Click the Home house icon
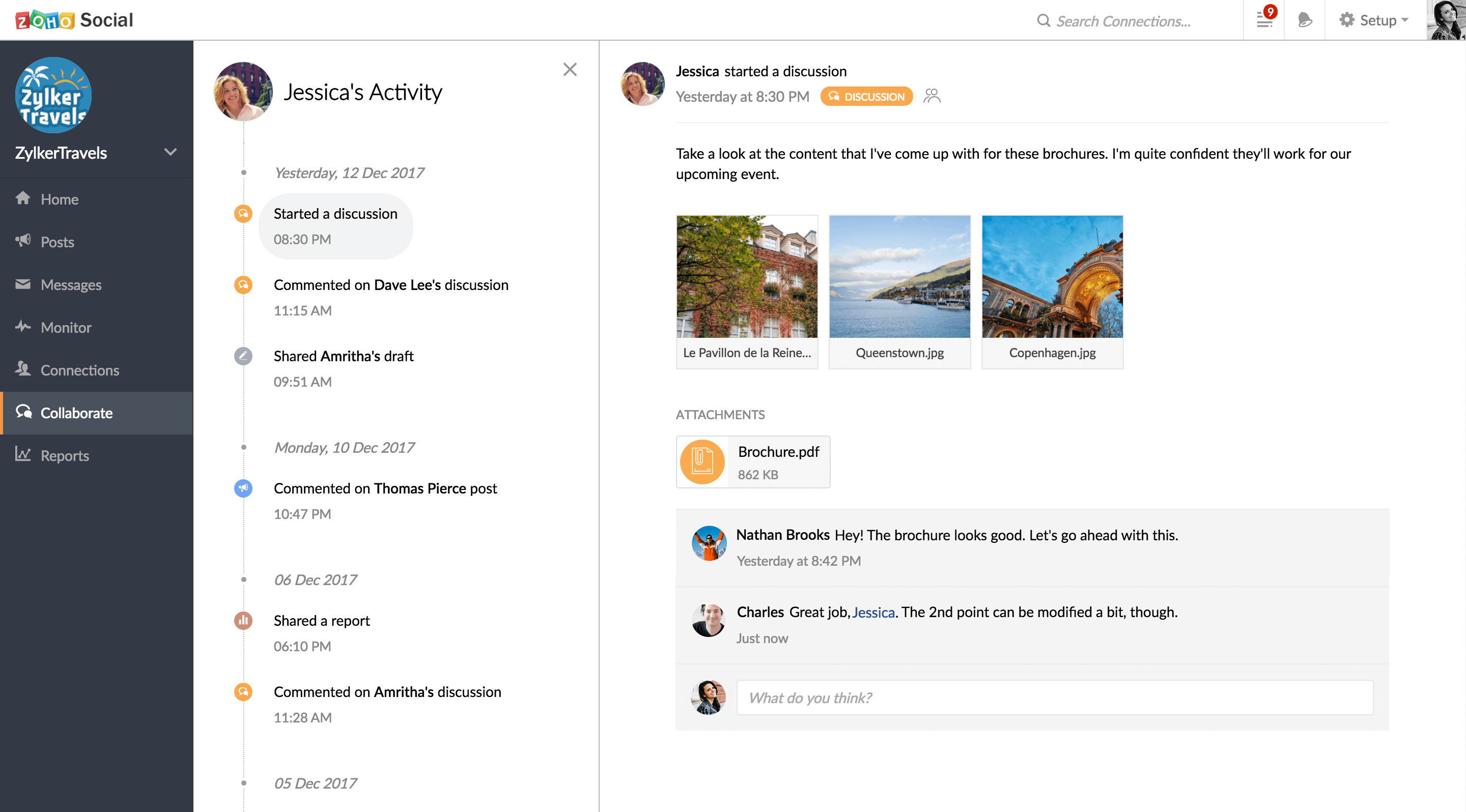 (x=23, y=198)
